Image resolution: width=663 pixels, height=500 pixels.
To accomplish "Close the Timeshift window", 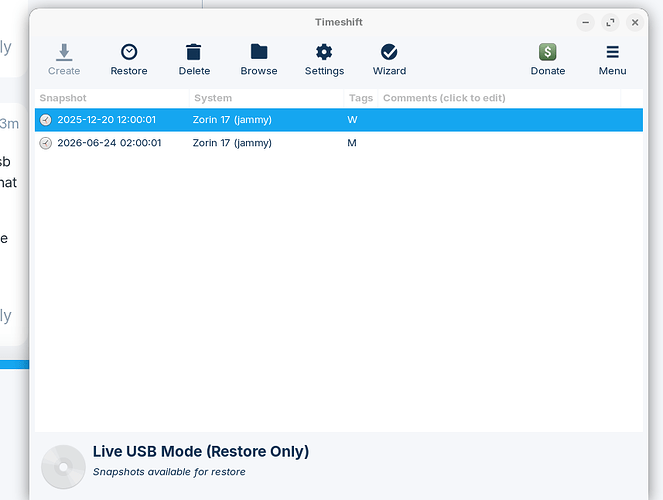I will (635, 22).
